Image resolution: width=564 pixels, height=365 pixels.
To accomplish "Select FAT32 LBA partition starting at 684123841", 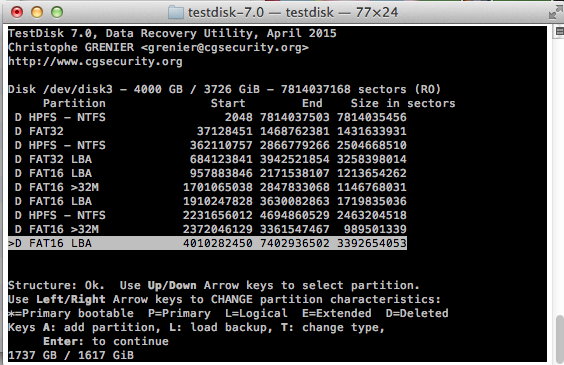I will coord(210,159).
